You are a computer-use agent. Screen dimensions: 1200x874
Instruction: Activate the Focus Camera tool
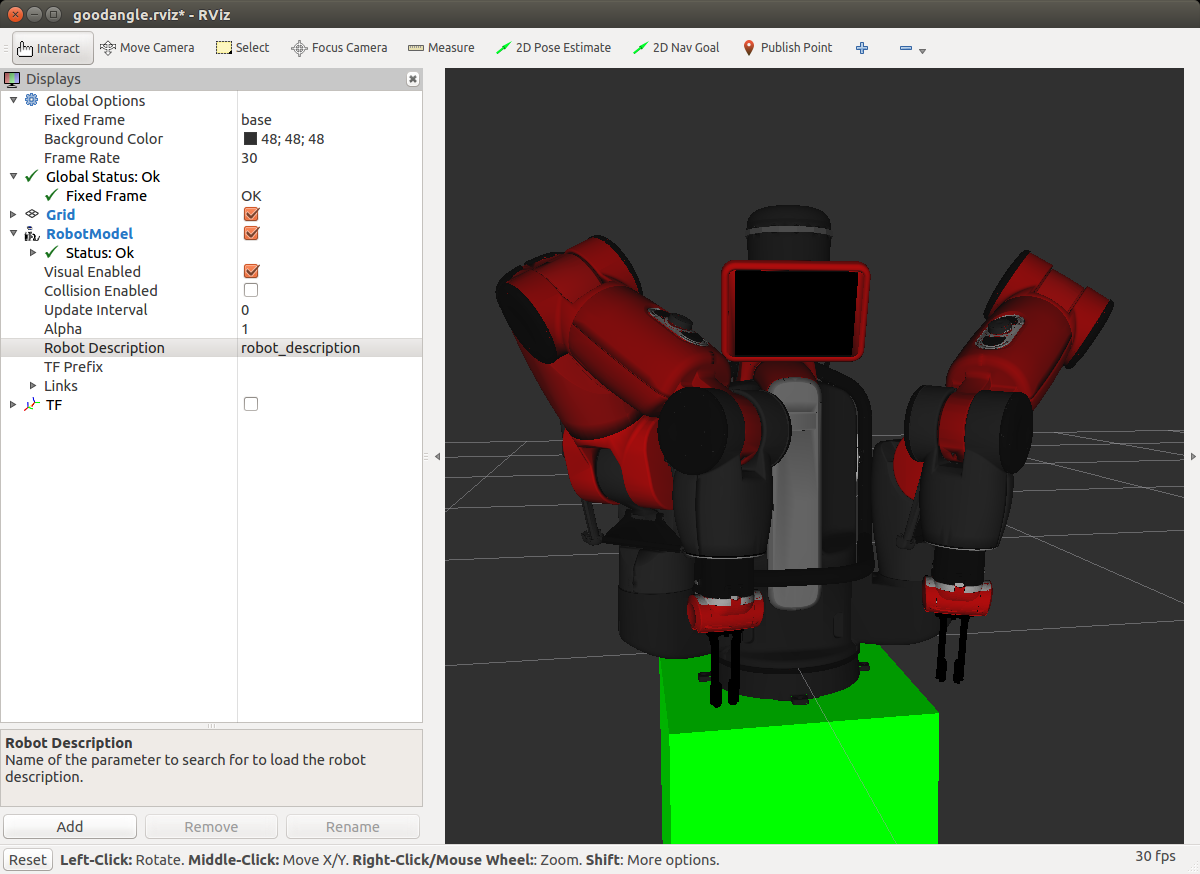coord(339,48)
